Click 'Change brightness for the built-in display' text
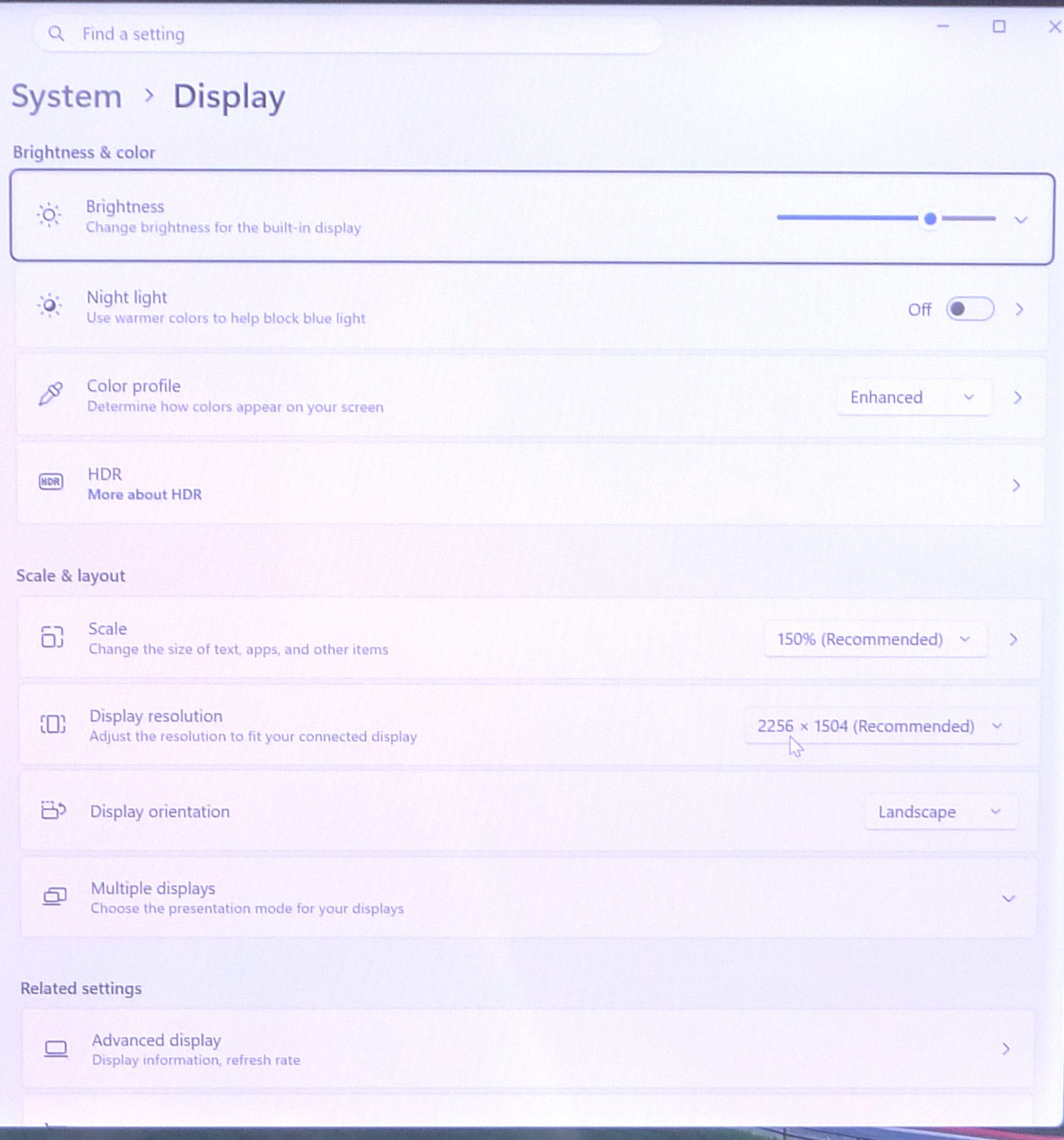 click(x=223, y=228)
